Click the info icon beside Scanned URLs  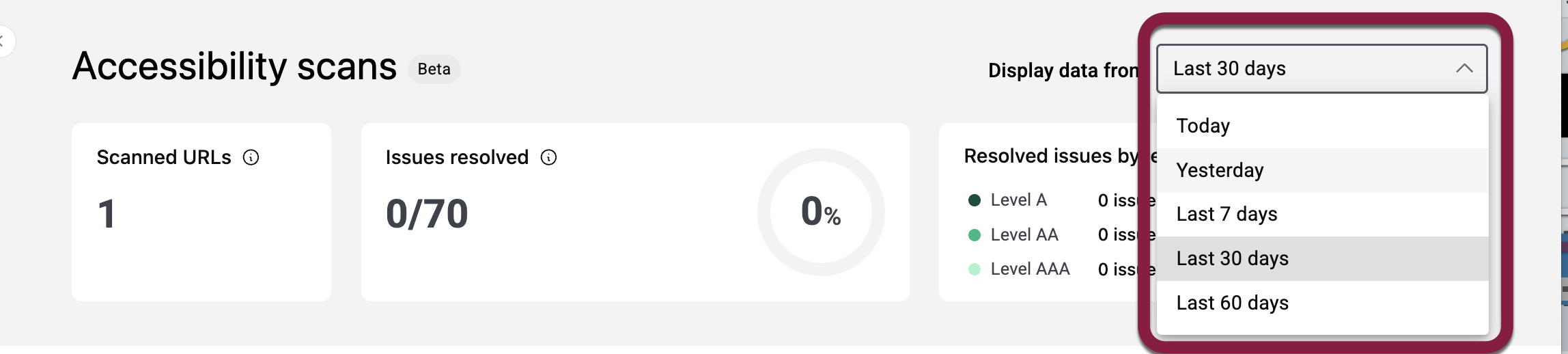251,158
